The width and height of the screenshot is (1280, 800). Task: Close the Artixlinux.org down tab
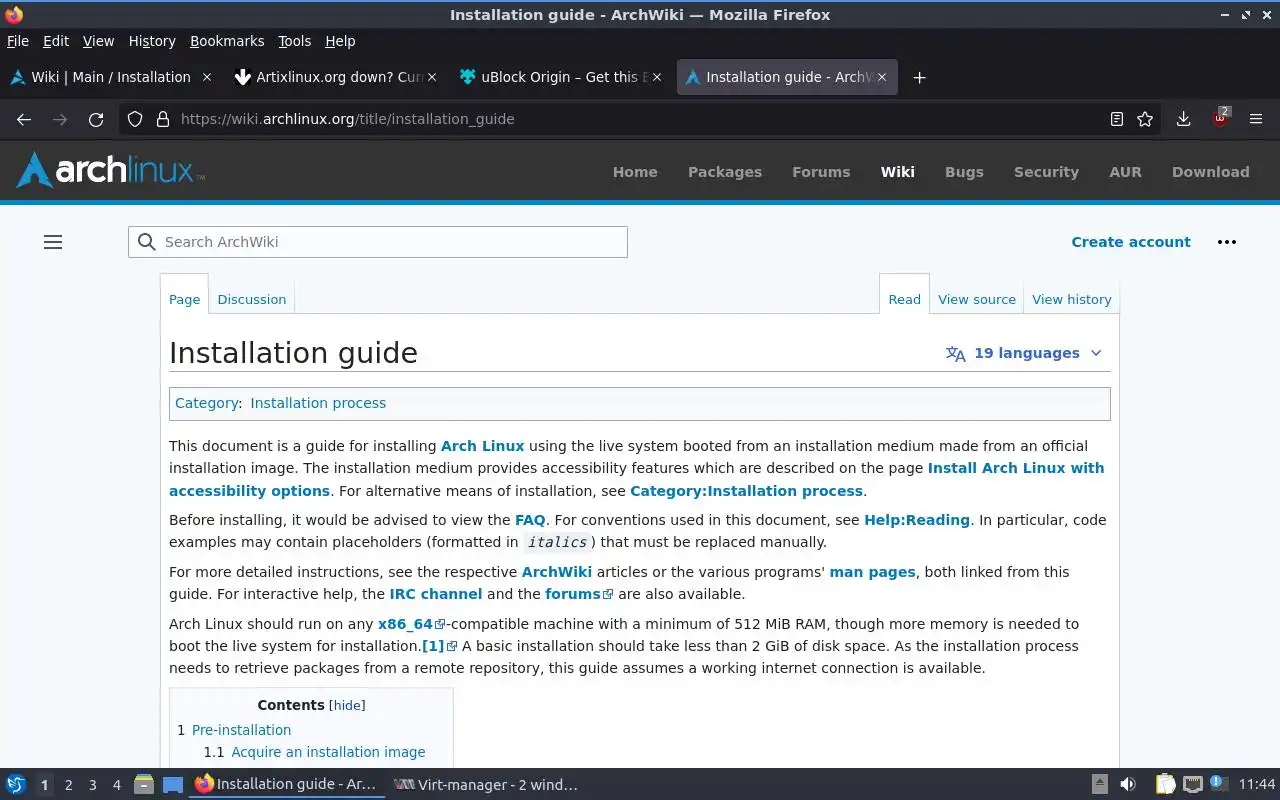(432, 77)
